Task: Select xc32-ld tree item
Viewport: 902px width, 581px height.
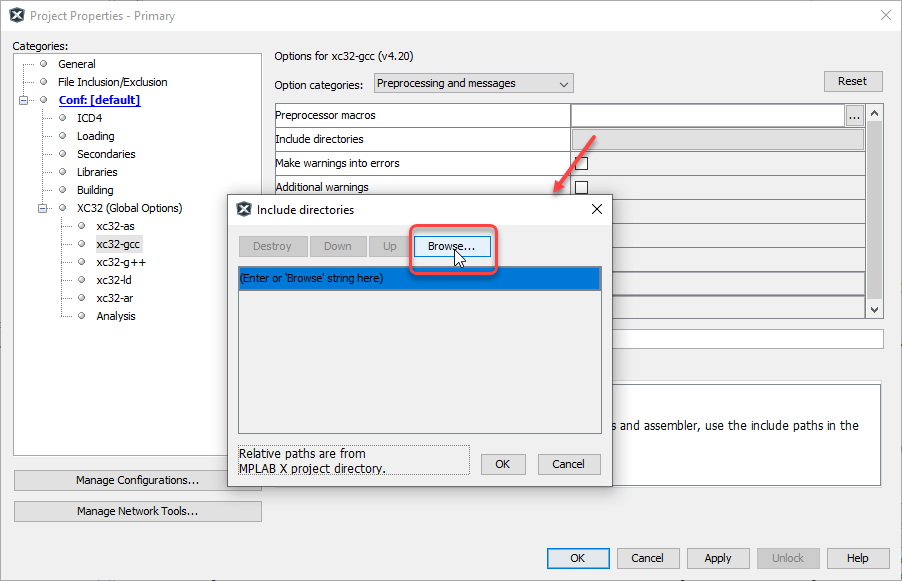Action: (114, 280)
